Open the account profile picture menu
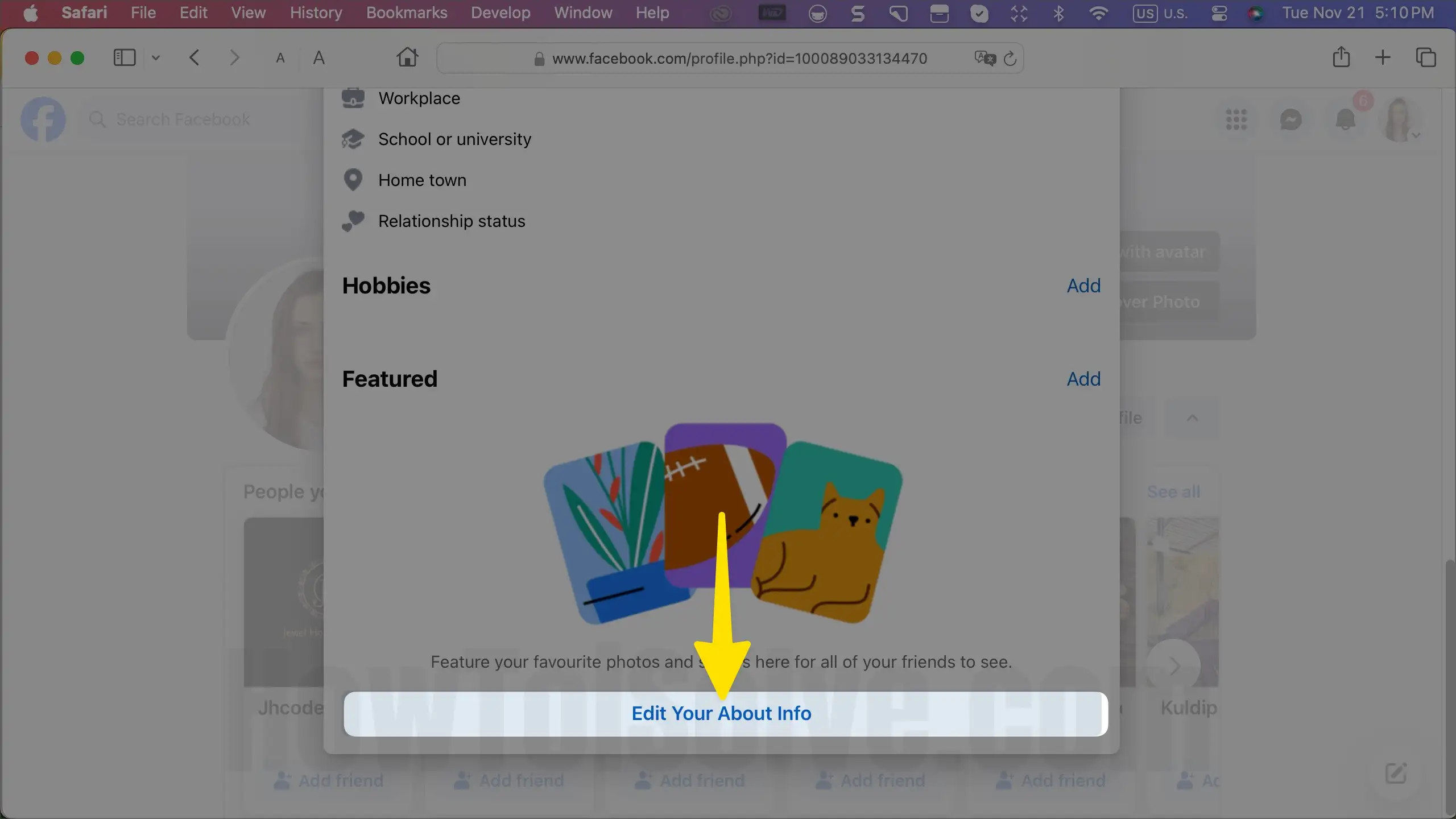Image resolution: width=1456 pixels, height=819 pixels. click(x=1399, y=119)
